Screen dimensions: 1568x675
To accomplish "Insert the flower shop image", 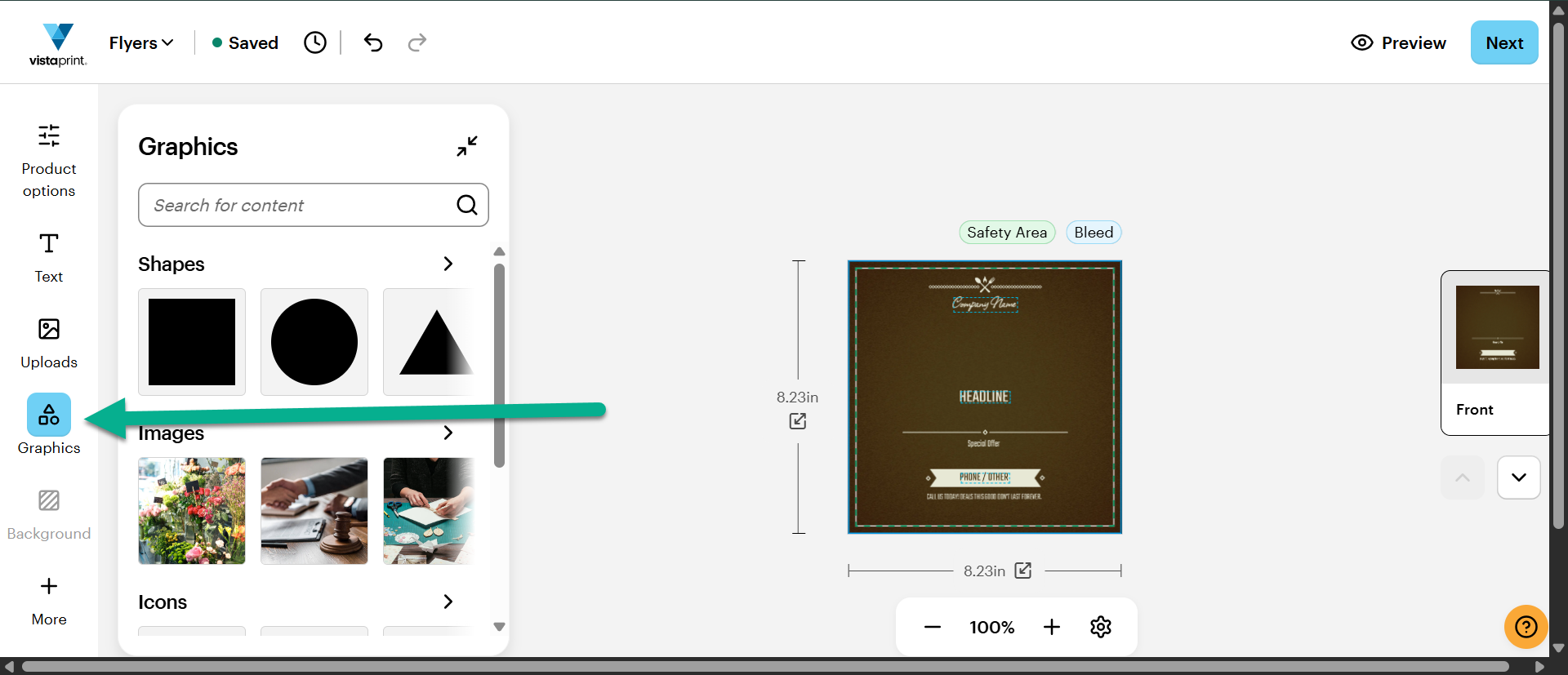I will pyautogui.click(x=192, y=511).
